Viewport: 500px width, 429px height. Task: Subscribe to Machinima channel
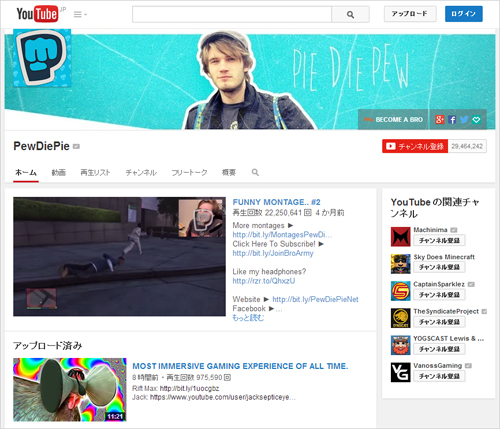click(439, 240)
